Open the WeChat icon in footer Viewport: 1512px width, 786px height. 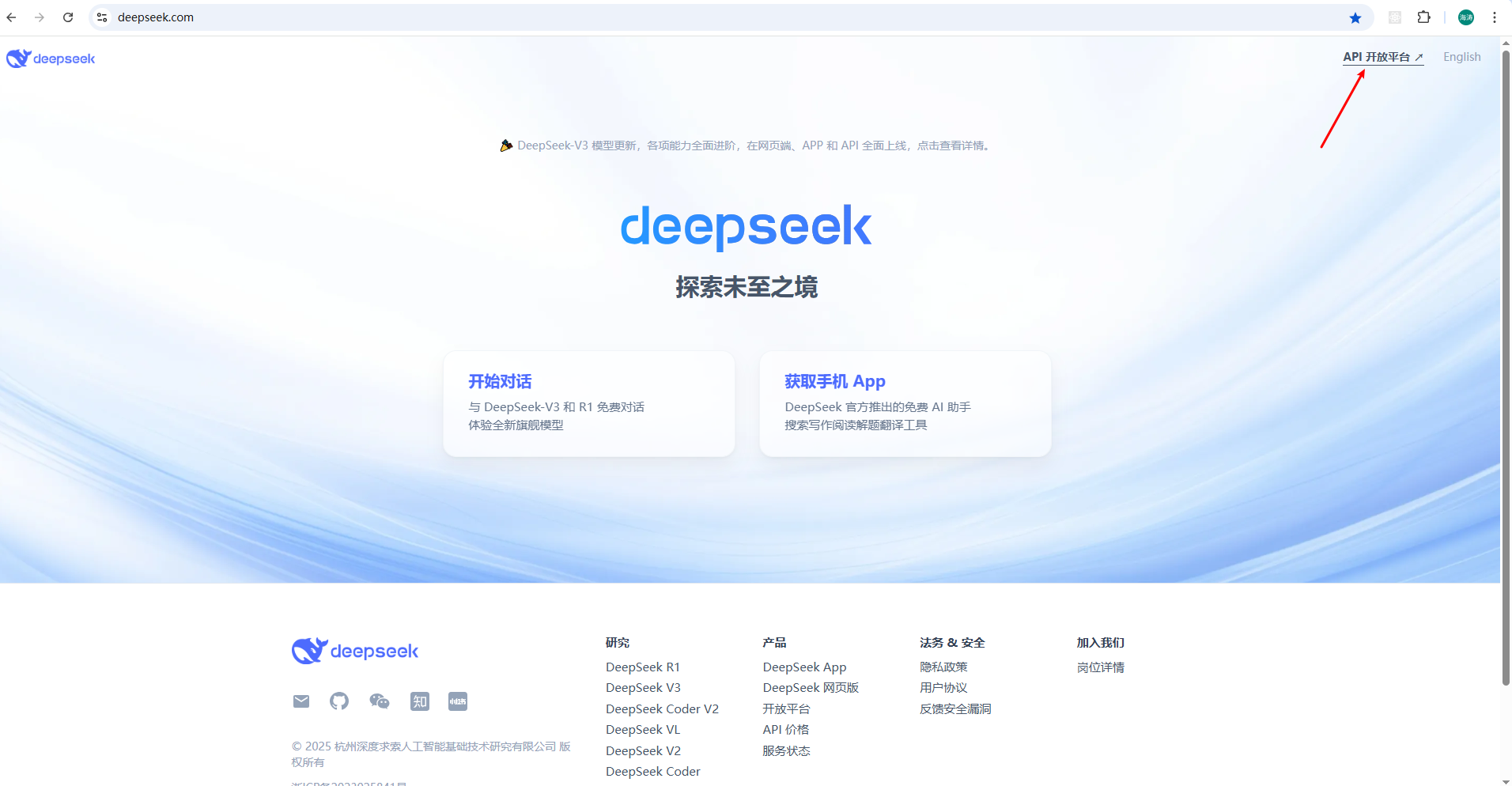click(379, 701)
